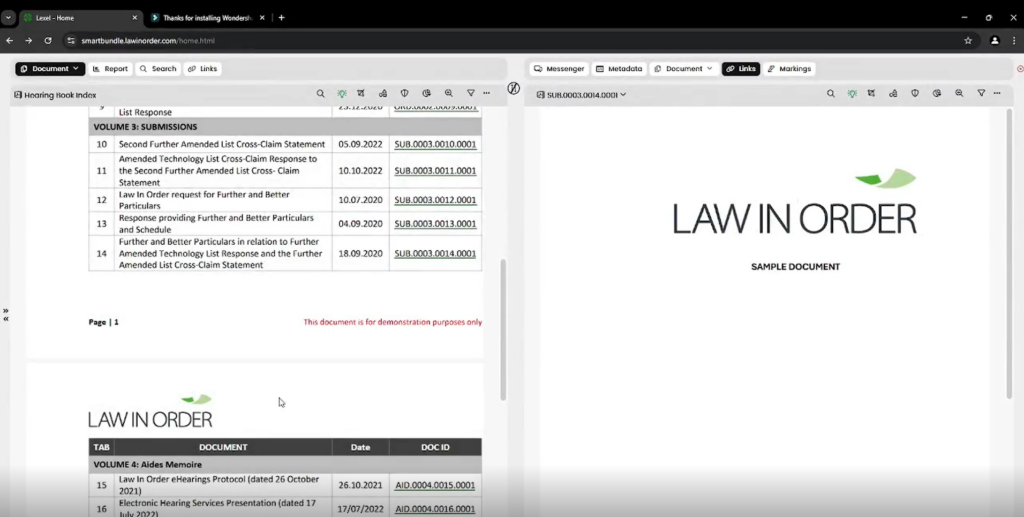Click the pie chart icon in right pane toolbar
Screen dimensions: 1024x517
click(x=937, y=94)
